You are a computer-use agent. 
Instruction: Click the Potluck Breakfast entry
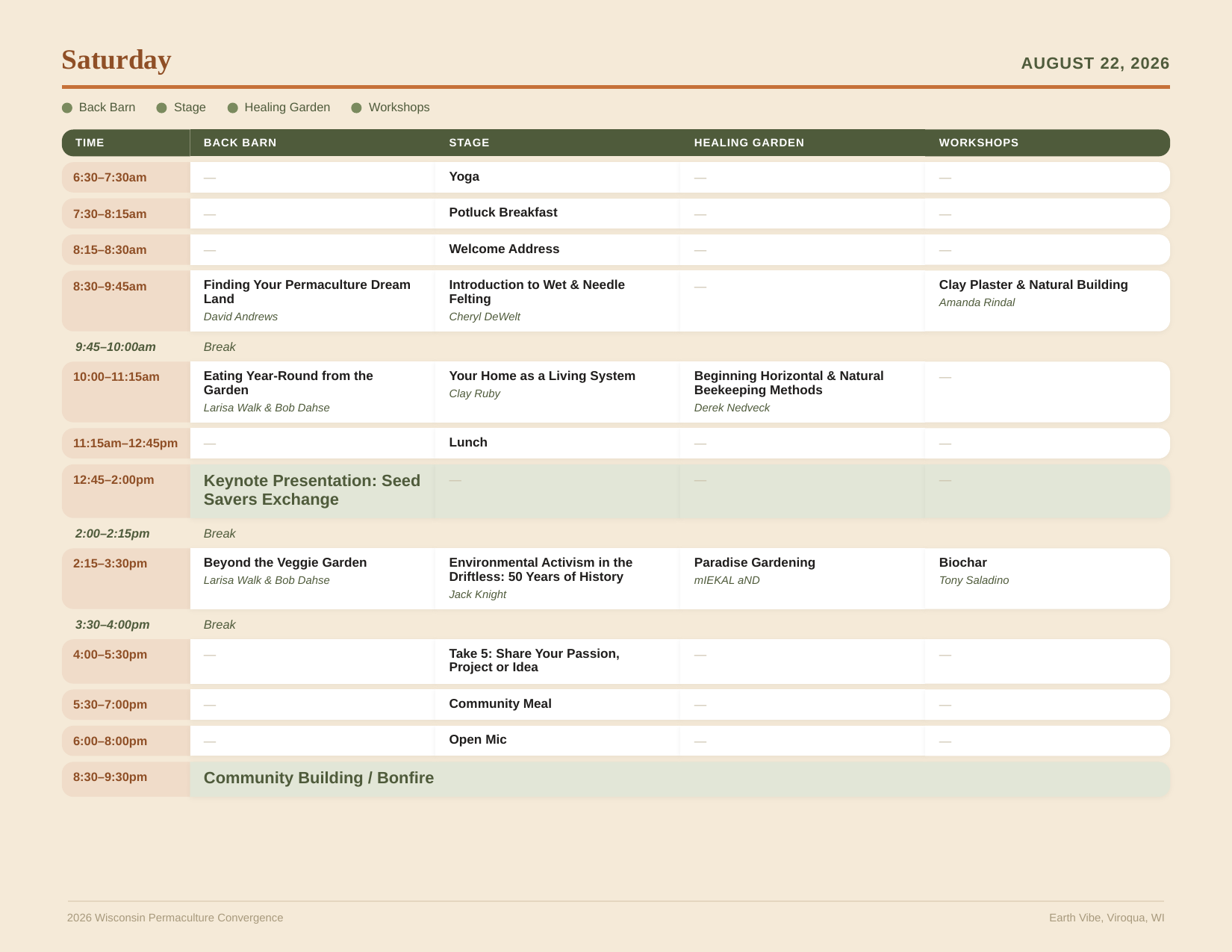click(x=503, y=213)
